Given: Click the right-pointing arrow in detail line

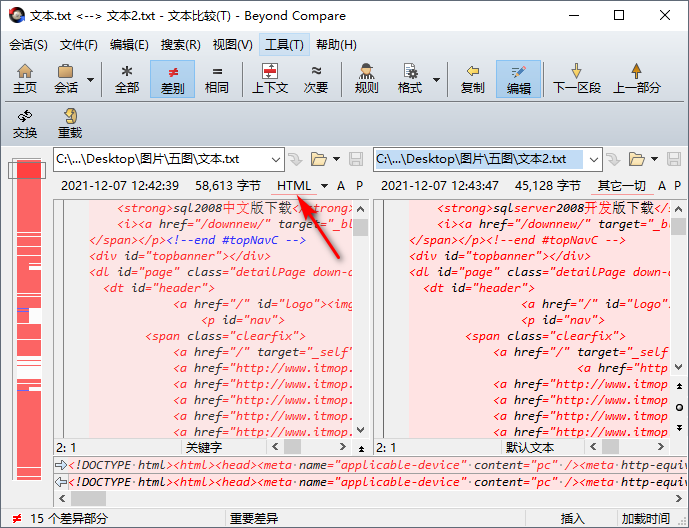Looking at the screenshot, I should 61,465.
